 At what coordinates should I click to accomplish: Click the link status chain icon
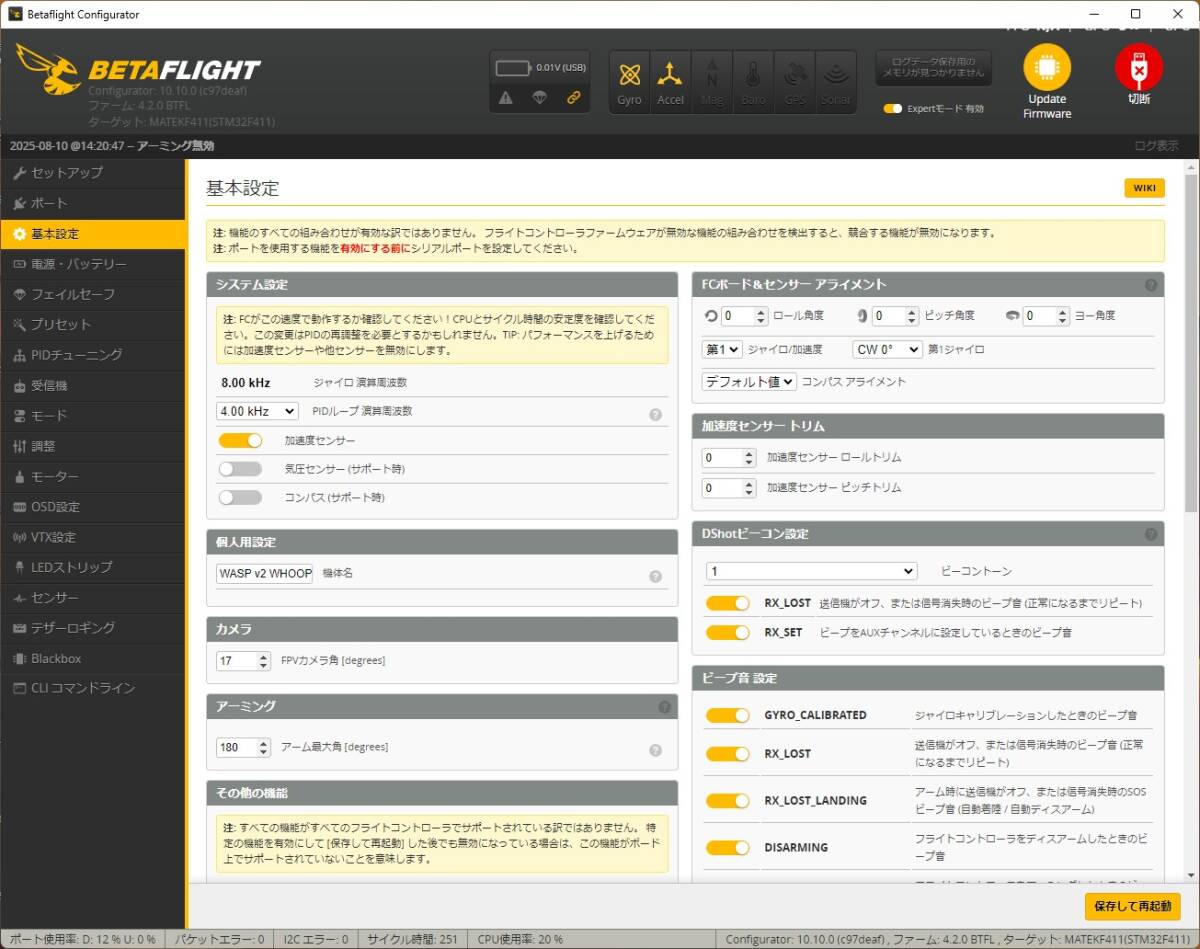coord(574,97)
